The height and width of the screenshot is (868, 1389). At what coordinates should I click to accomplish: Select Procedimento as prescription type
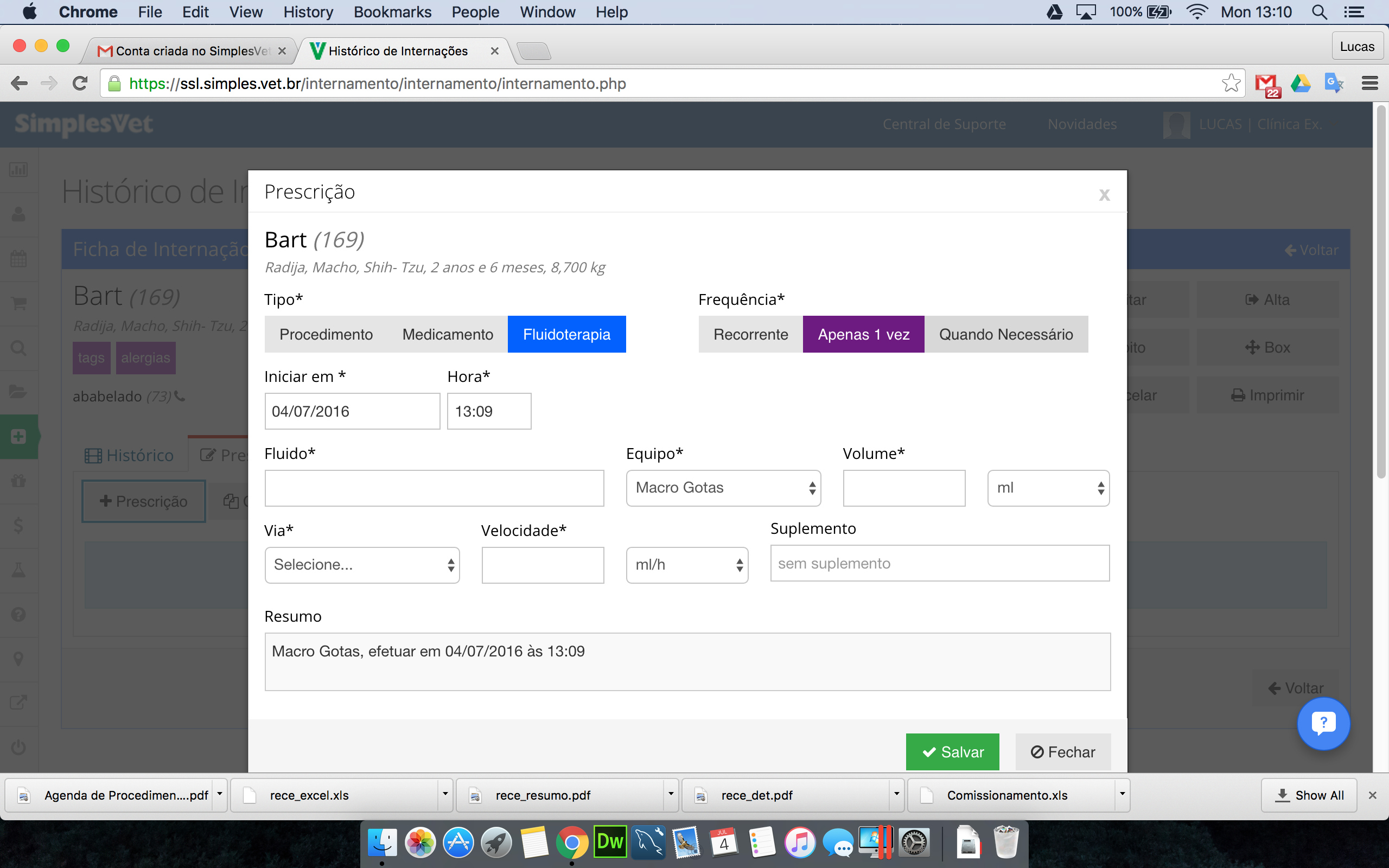tap(326, 334)
